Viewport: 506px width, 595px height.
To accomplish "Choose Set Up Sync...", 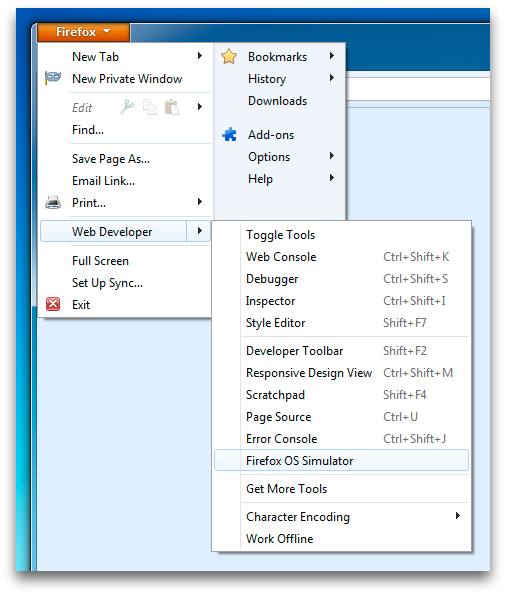I will (125, 283).
